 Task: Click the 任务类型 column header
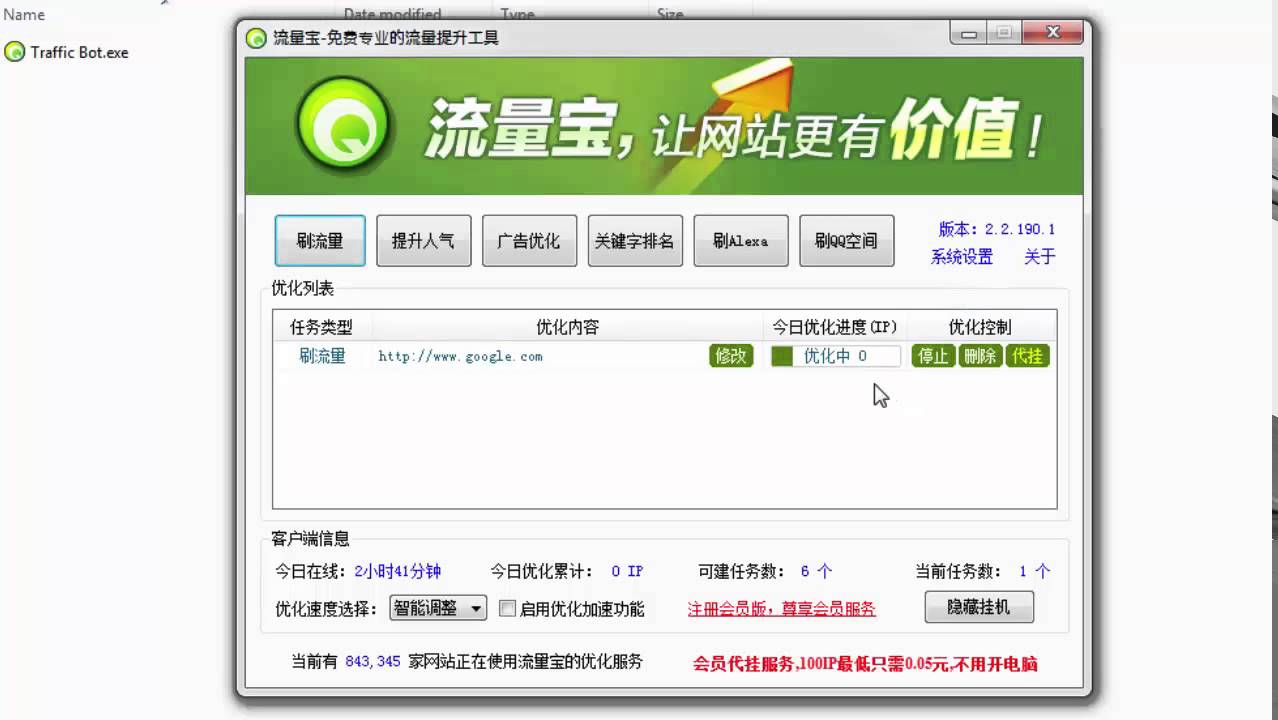pos(322,327)
